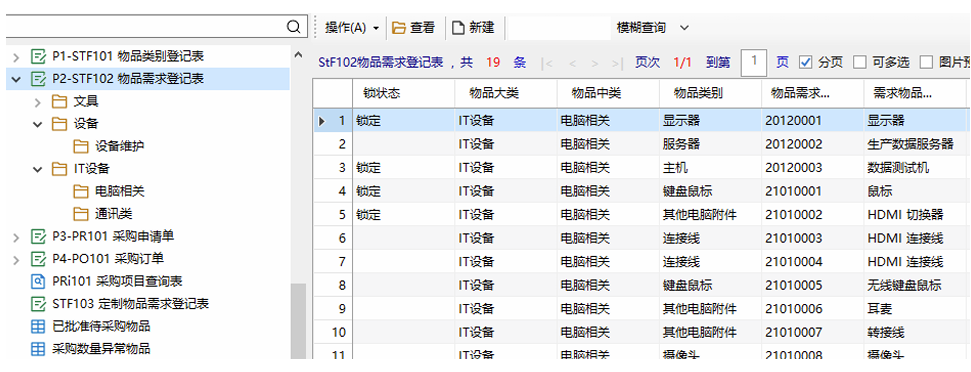This screenshot has width=971, height=372.
Task: Select the PRi101 采购项目查询表 query icon
Action: tap(38, 281)
